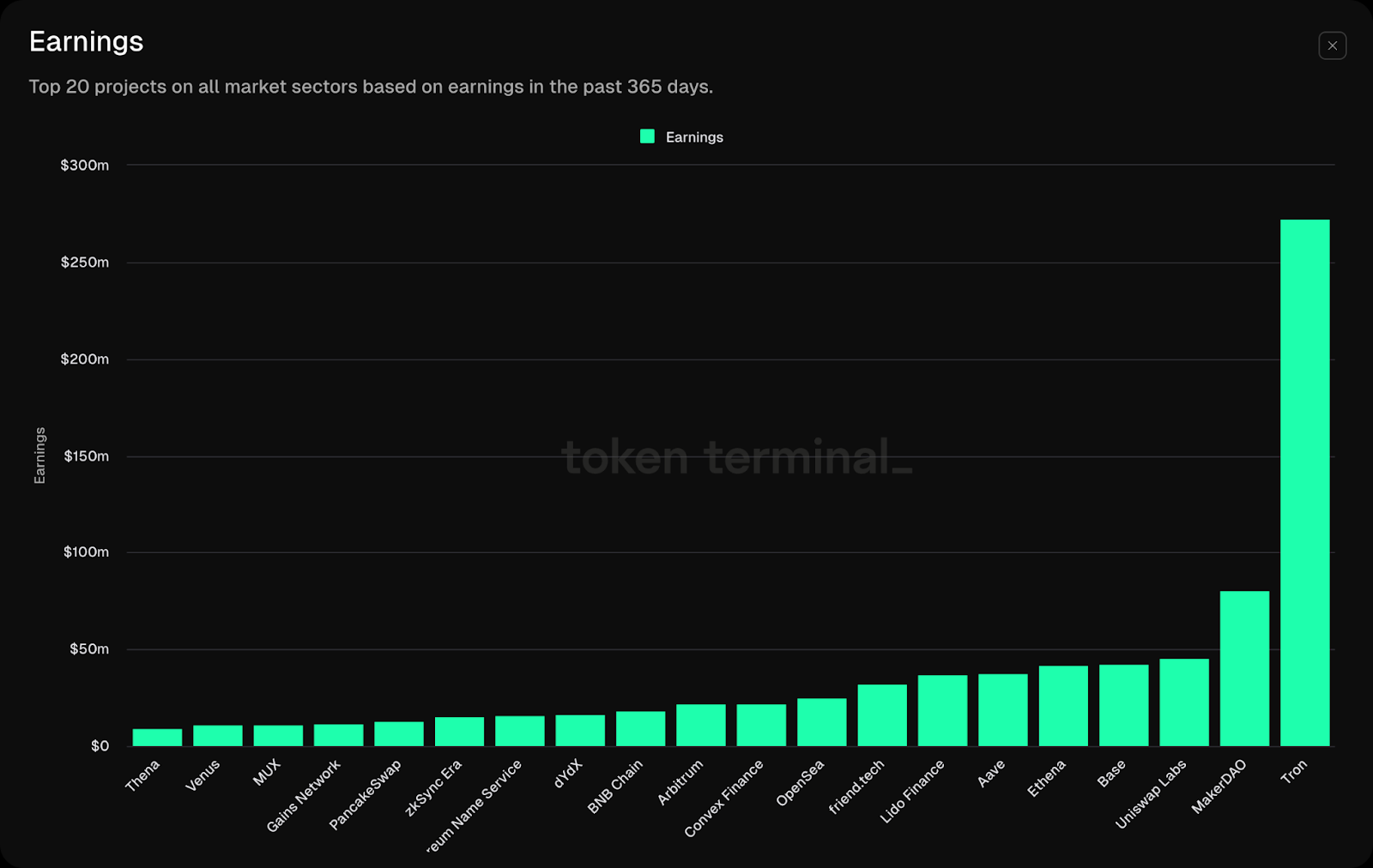Click the green Earnings legend swatch

(x=648, y=136)
